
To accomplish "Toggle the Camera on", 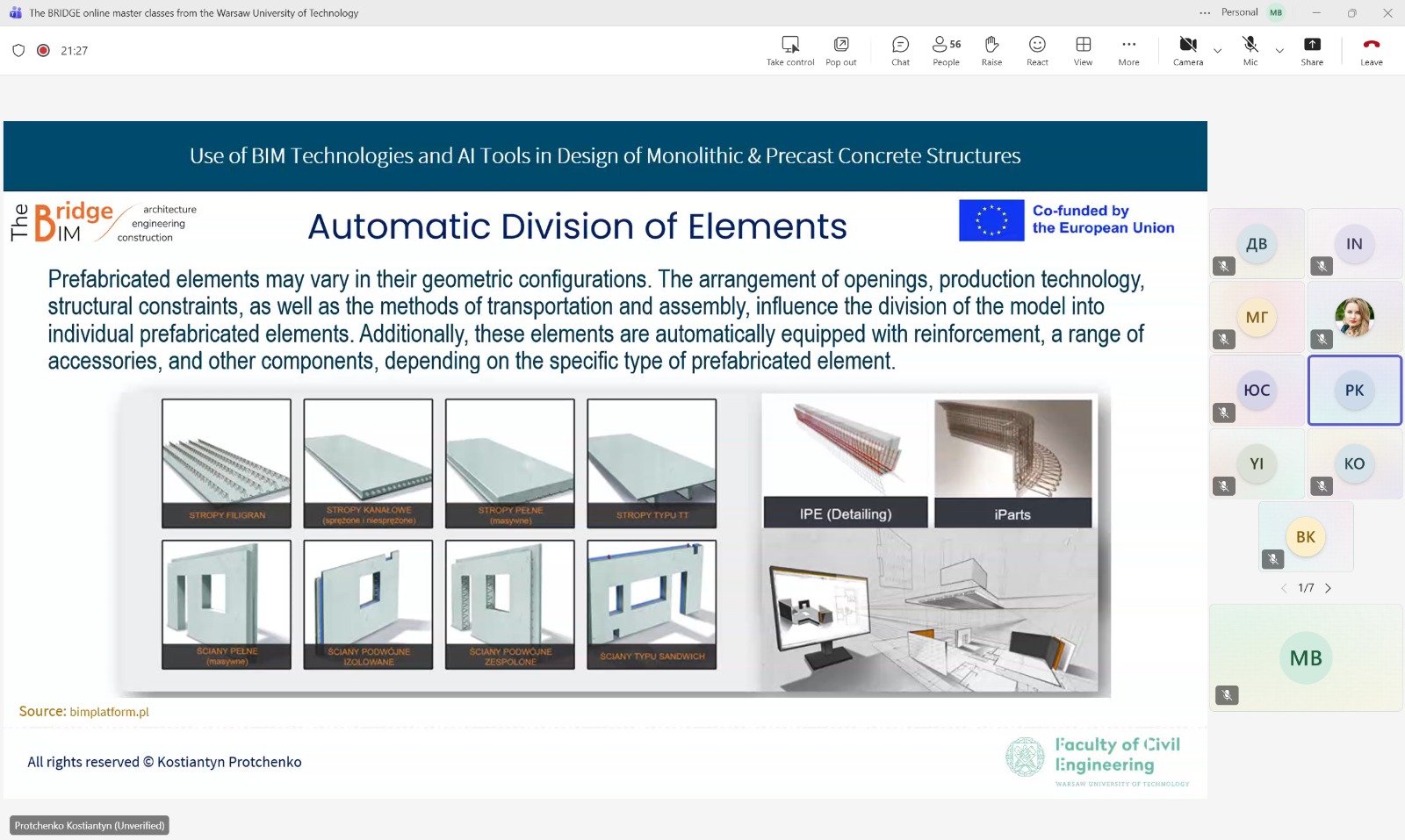I will (x=1187, y=50).
